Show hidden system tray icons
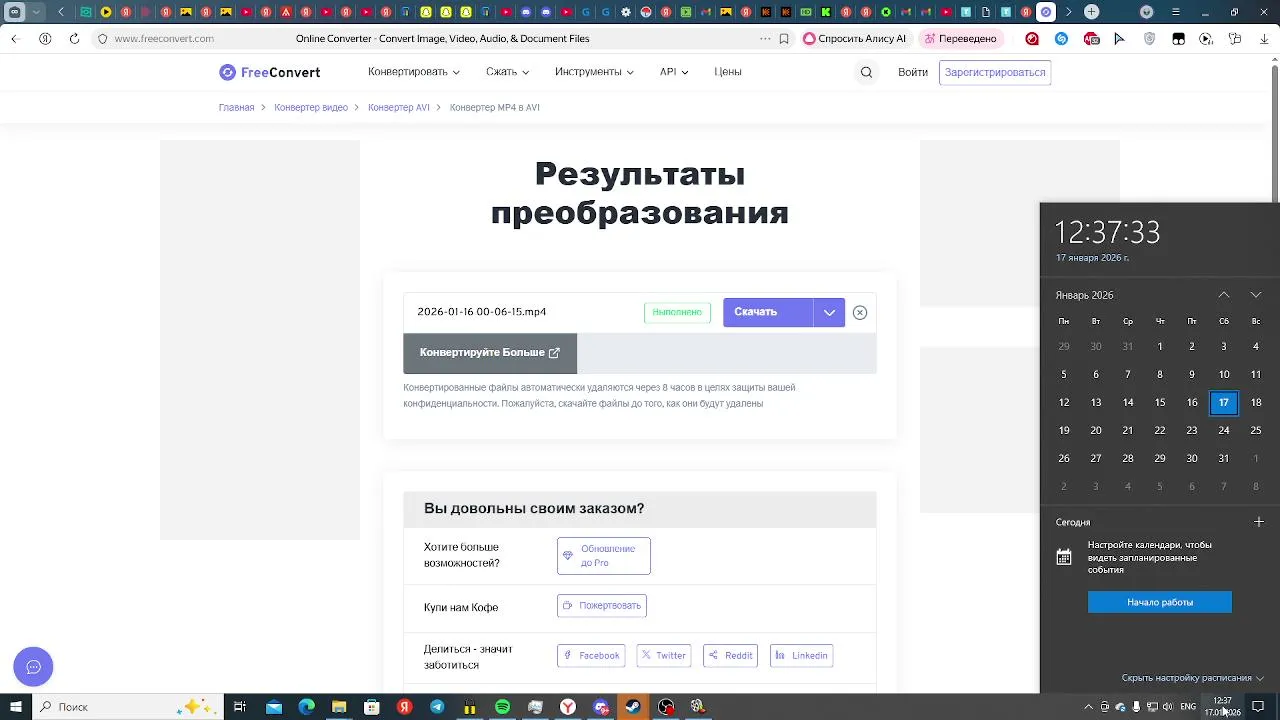 (1088, 707)
